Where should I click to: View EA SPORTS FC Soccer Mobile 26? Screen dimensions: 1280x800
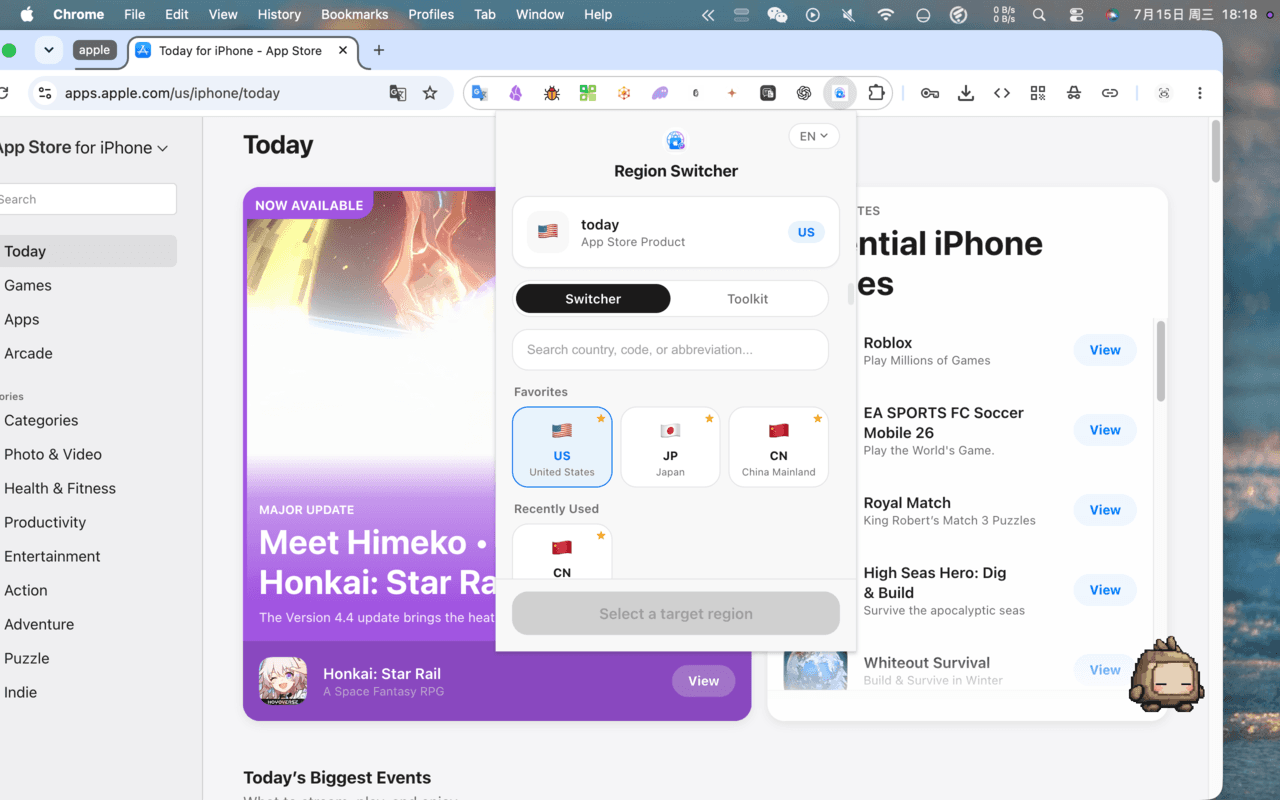[x=1105, y=430]
